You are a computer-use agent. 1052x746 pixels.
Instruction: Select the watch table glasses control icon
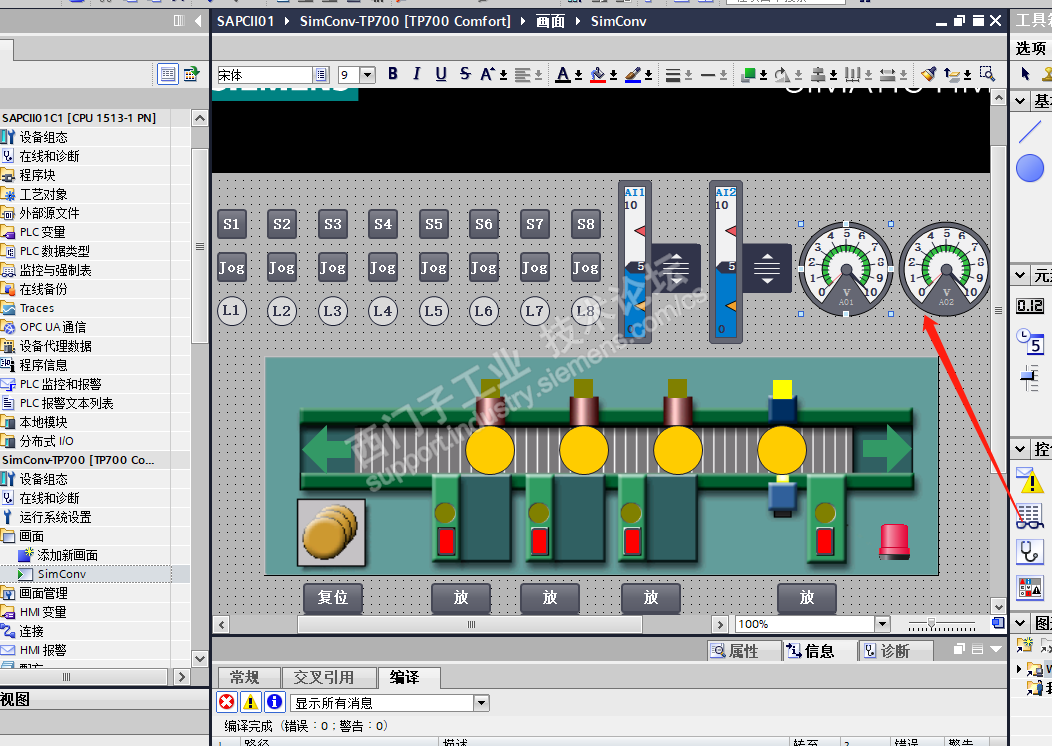(1030, 516)
